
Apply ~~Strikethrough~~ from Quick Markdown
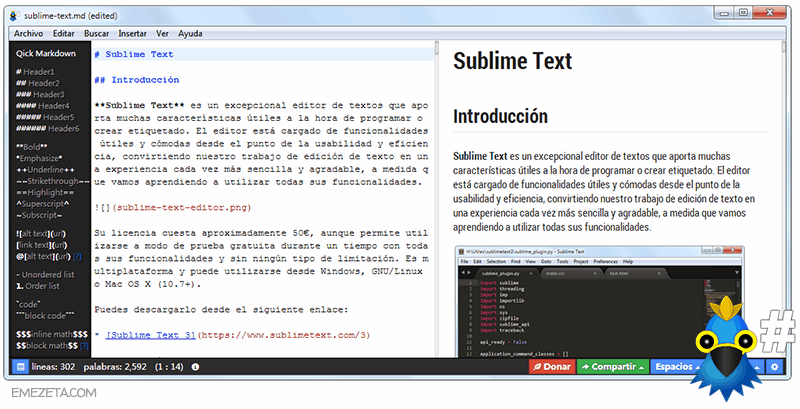(53, 181)
